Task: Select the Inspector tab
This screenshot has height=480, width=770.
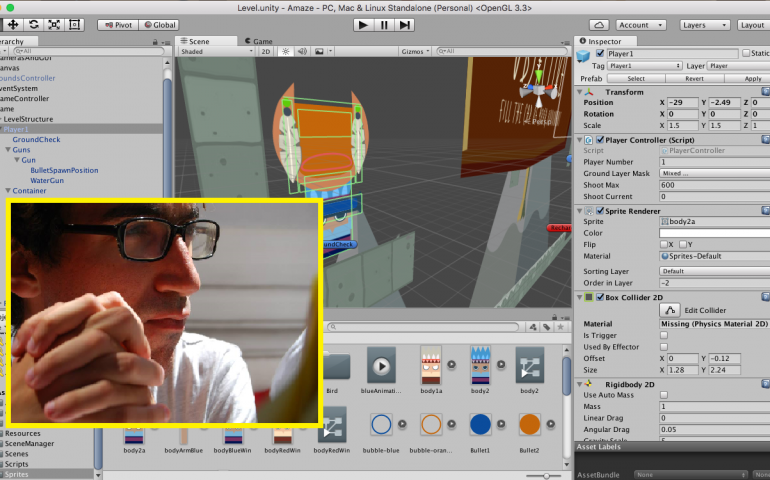Action: 605,41
